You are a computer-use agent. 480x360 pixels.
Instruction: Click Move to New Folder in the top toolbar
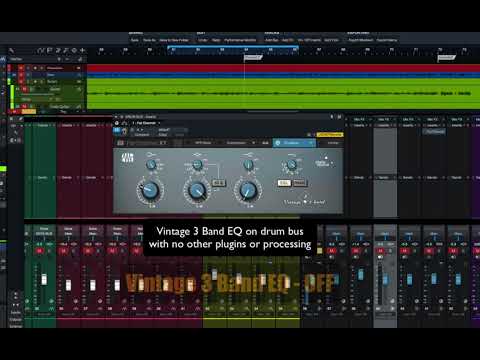pos(174,40)
